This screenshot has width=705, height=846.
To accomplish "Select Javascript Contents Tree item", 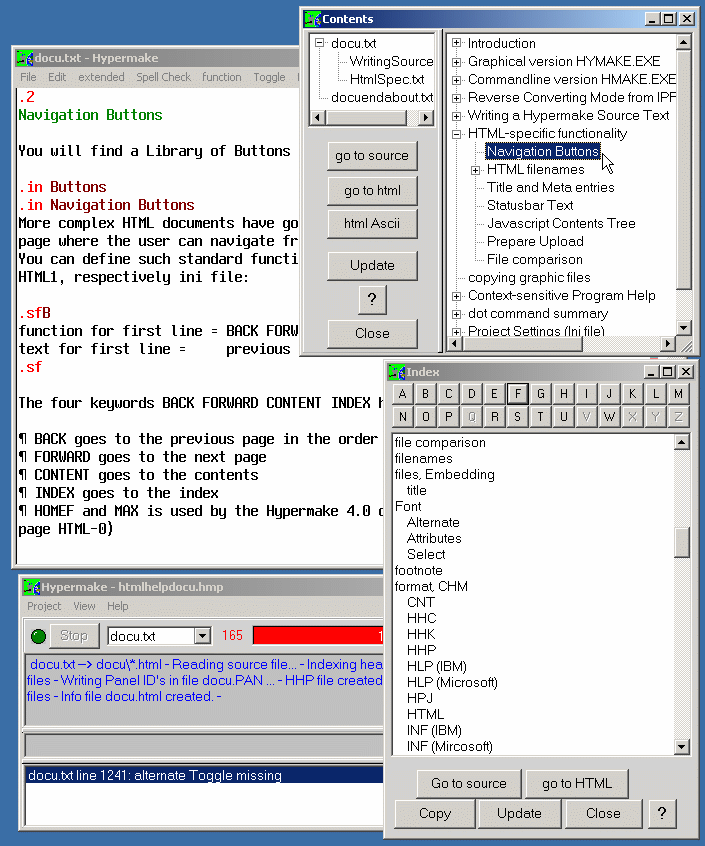I will (561, 224).
